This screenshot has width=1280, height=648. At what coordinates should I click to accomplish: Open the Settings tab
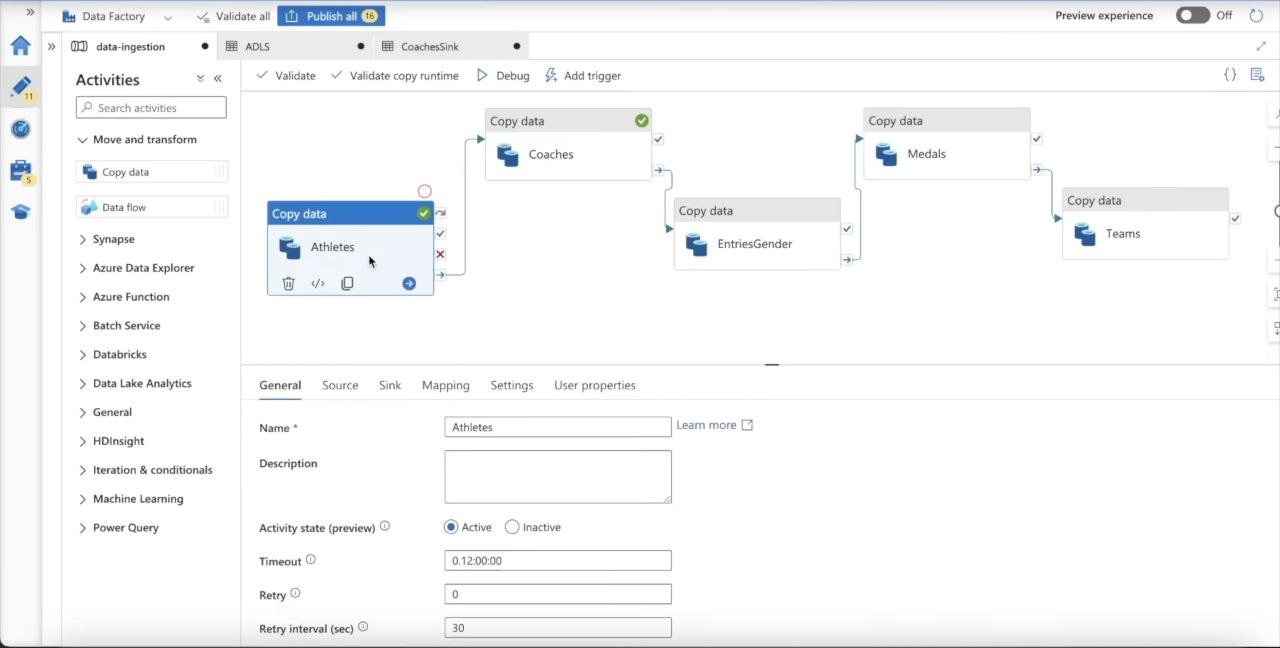pyautogui.click(x=512, y=385)
